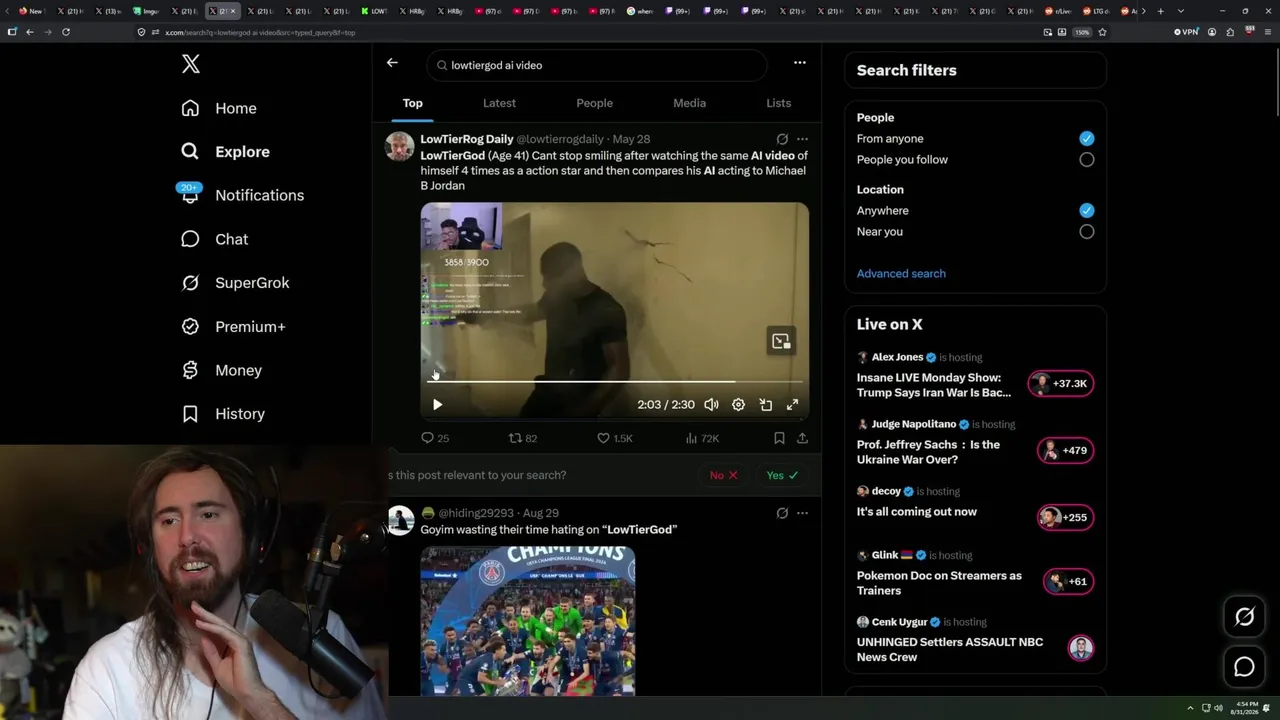Click the browser address bar URL
Screen dimensions: 1280x720
click(x=260, y=32)
